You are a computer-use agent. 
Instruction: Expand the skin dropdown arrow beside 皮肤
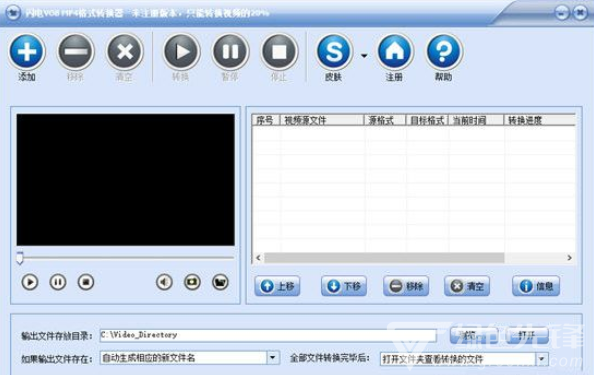click(364, 56)
